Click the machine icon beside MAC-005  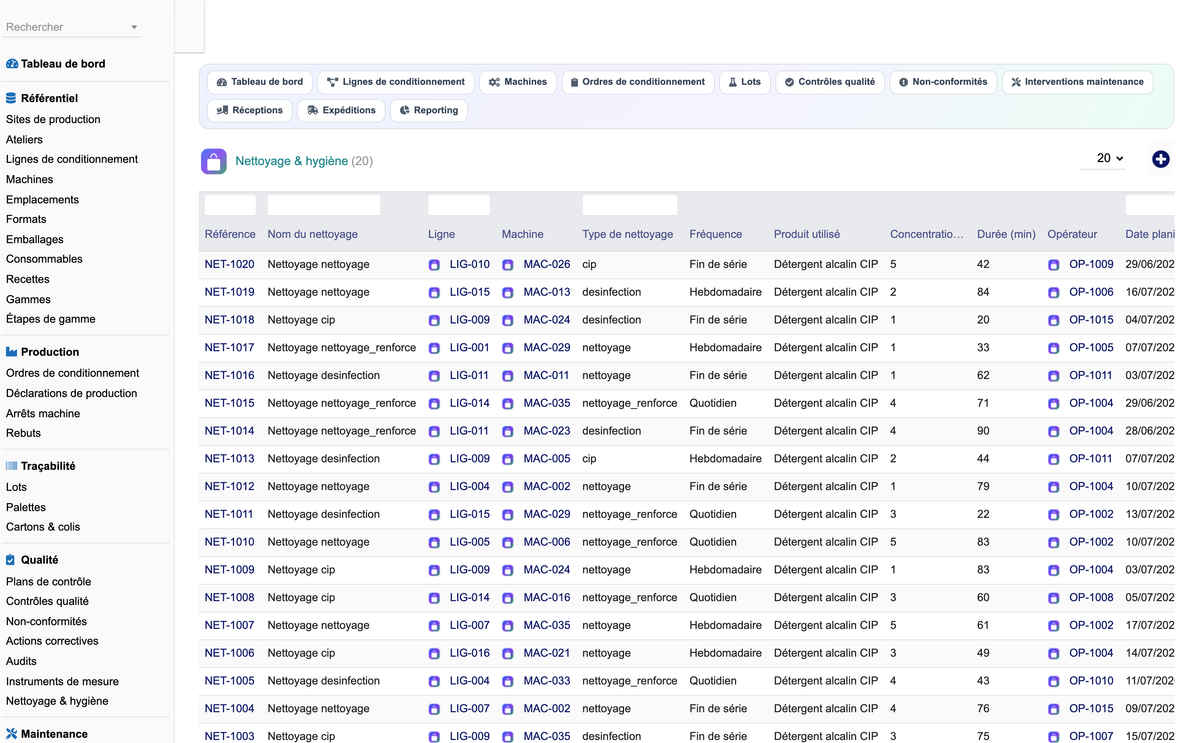508,459
